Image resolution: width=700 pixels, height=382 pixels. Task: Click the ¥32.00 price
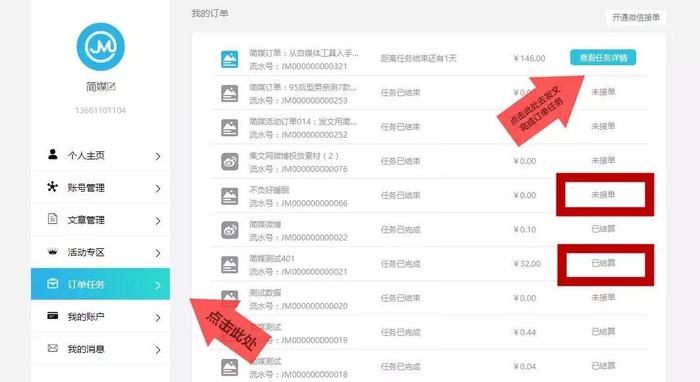[527, 264]
